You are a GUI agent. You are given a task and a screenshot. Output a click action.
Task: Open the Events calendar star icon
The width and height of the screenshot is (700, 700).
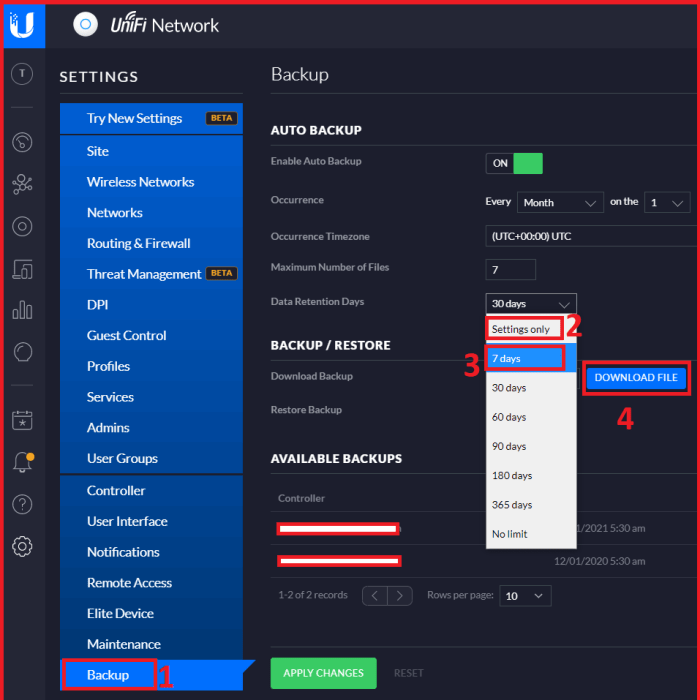[22, 420]
